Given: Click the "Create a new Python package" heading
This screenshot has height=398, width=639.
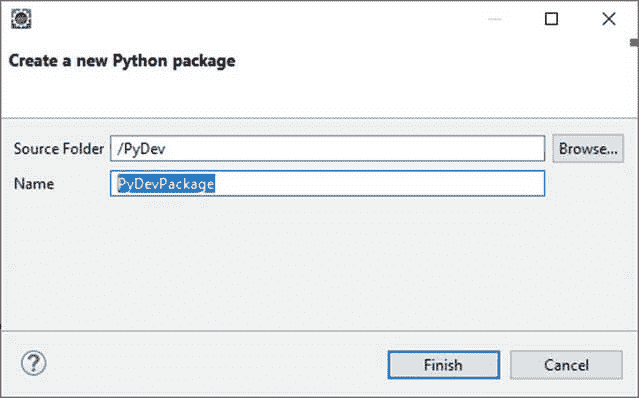Looking at the screenshot, I should [x=122, y=61].
